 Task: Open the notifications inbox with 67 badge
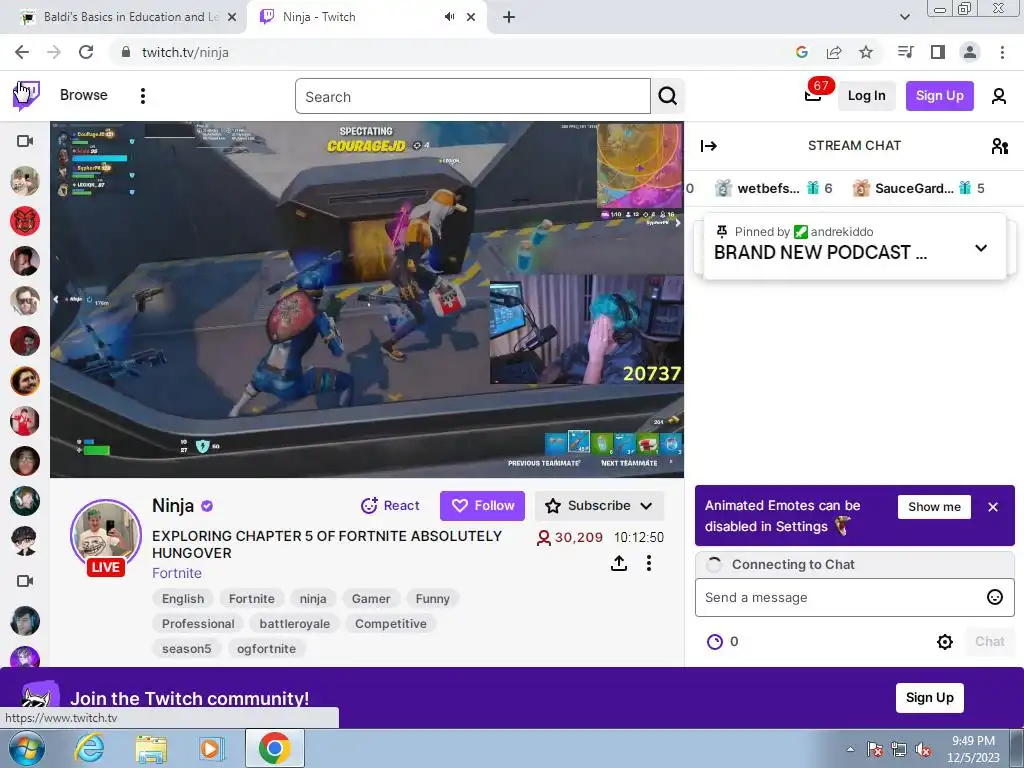pyautogui.click(x=813, y=95)
